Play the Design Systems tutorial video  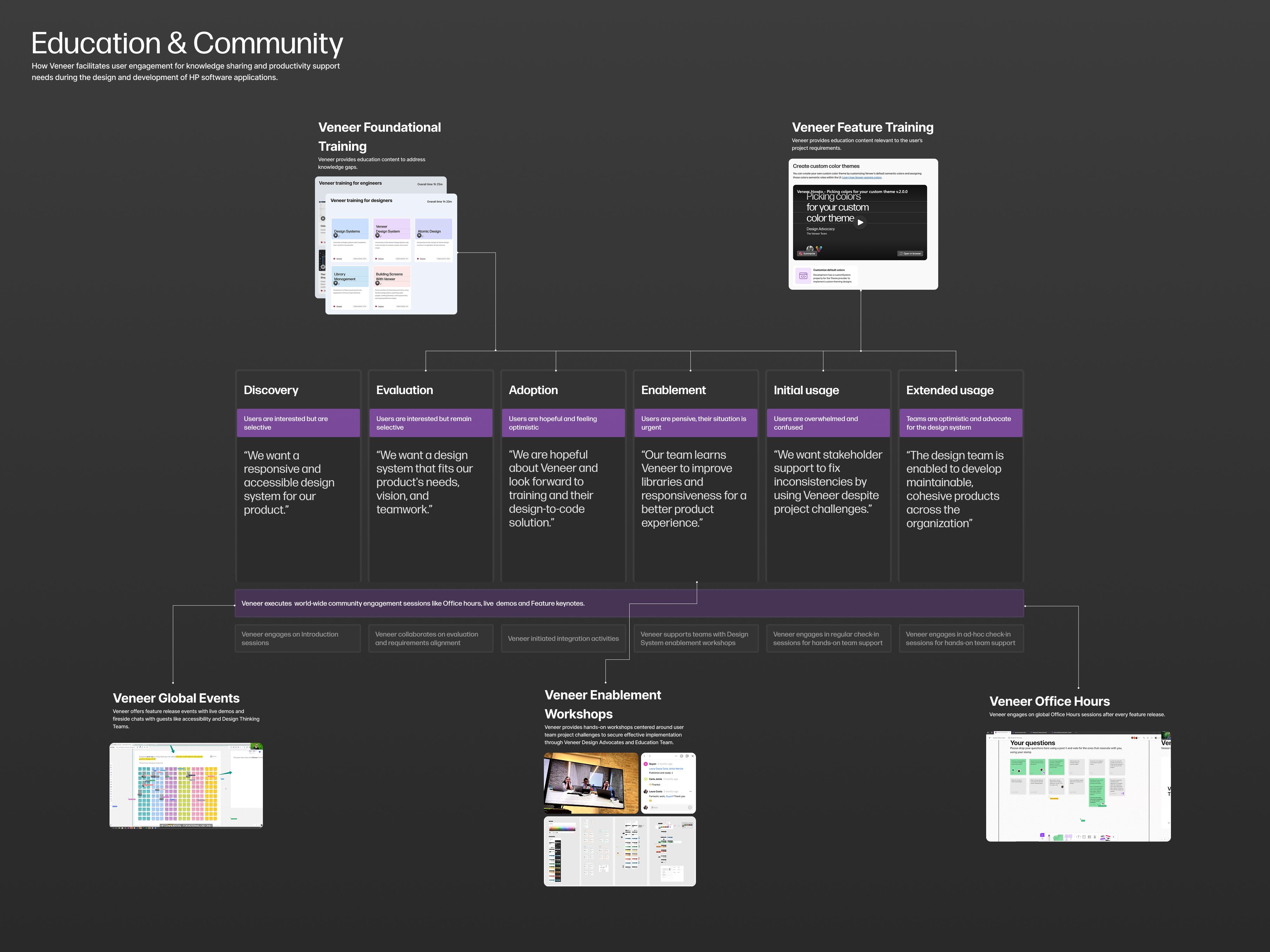click(x=336, y=235)
